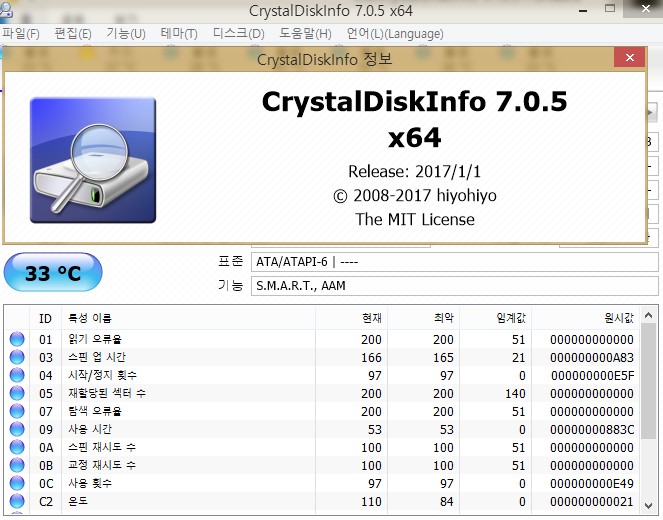Select the 스핀 업 시간 attribute name
Screen dimensions: 663x520
pos(97,357)
